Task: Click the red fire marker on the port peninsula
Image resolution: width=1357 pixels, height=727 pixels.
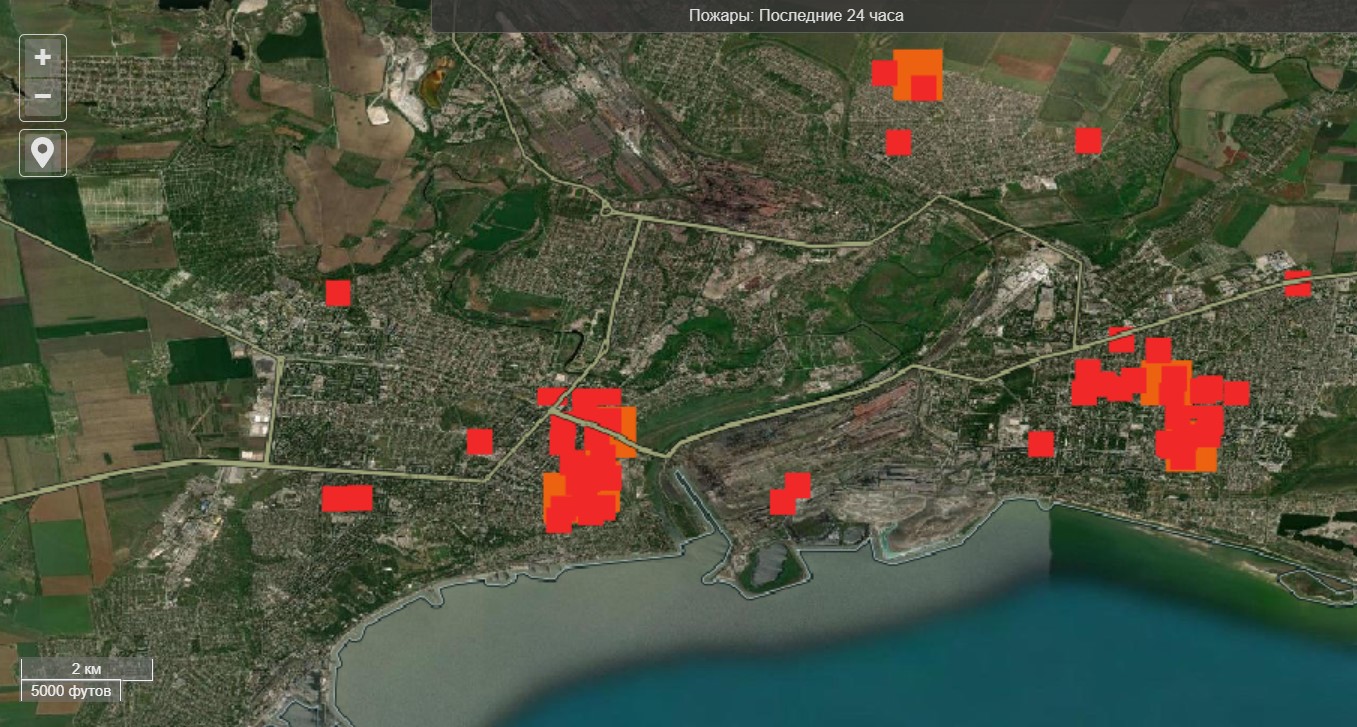Action: click(x=789, y=494)
